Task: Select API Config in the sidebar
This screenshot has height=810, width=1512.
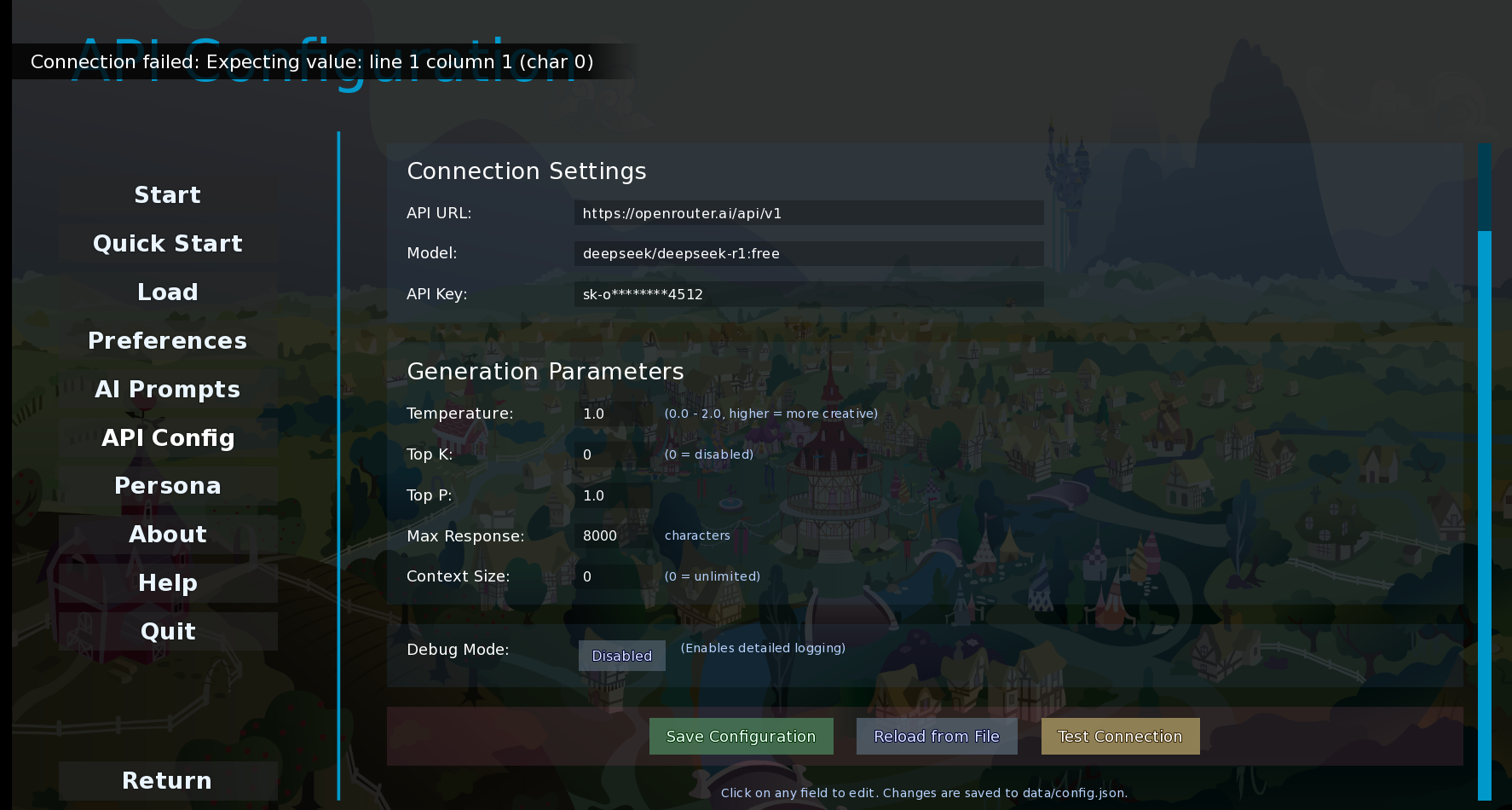Action: pyautogui.click(x=168, y=438)
